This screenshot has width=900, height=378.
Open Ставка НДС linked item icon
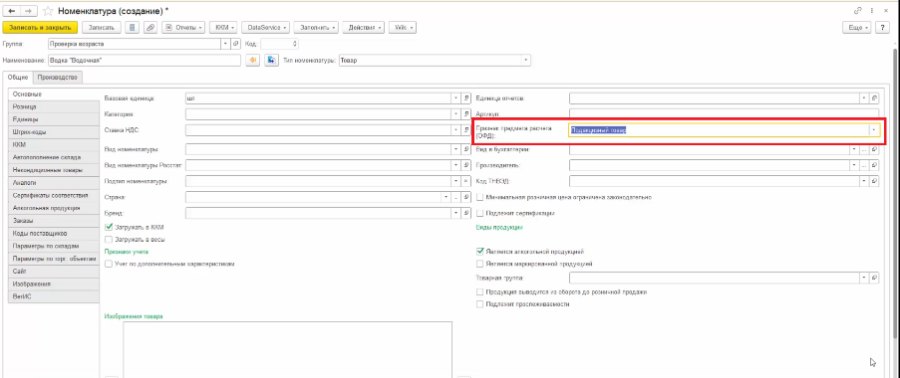pyautogui.click(x=467, y=131)
